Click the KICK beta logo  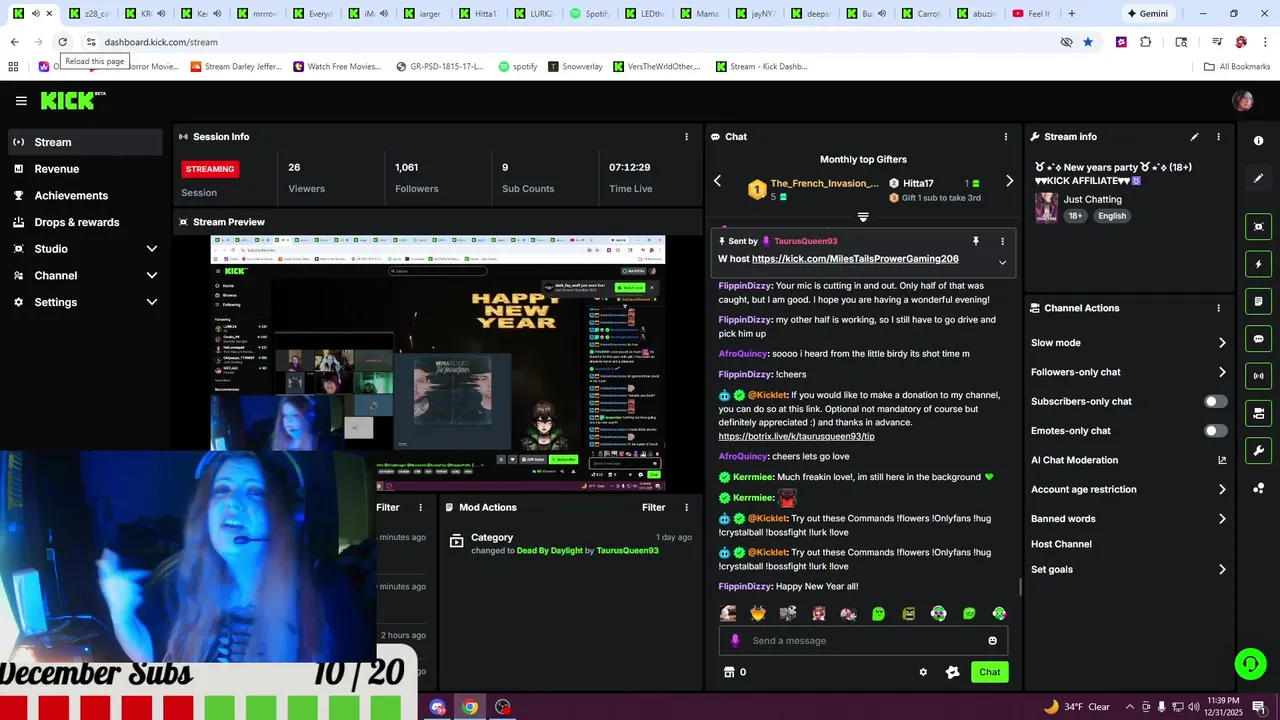[73, 100]
